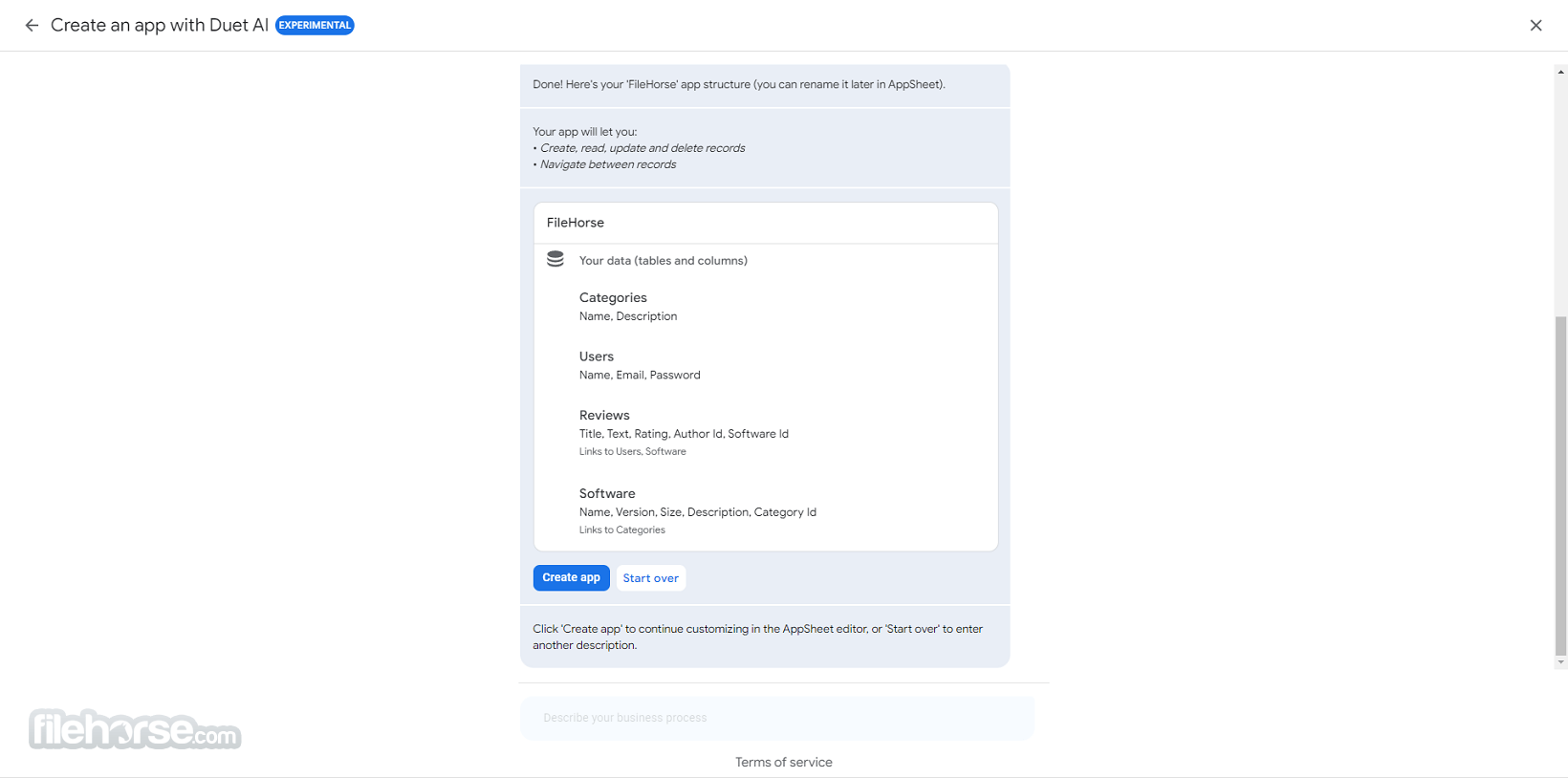1568x778 pixels.
Task: Click the 'Done! Here's your FileHorse' message
Action: point(739,84)
